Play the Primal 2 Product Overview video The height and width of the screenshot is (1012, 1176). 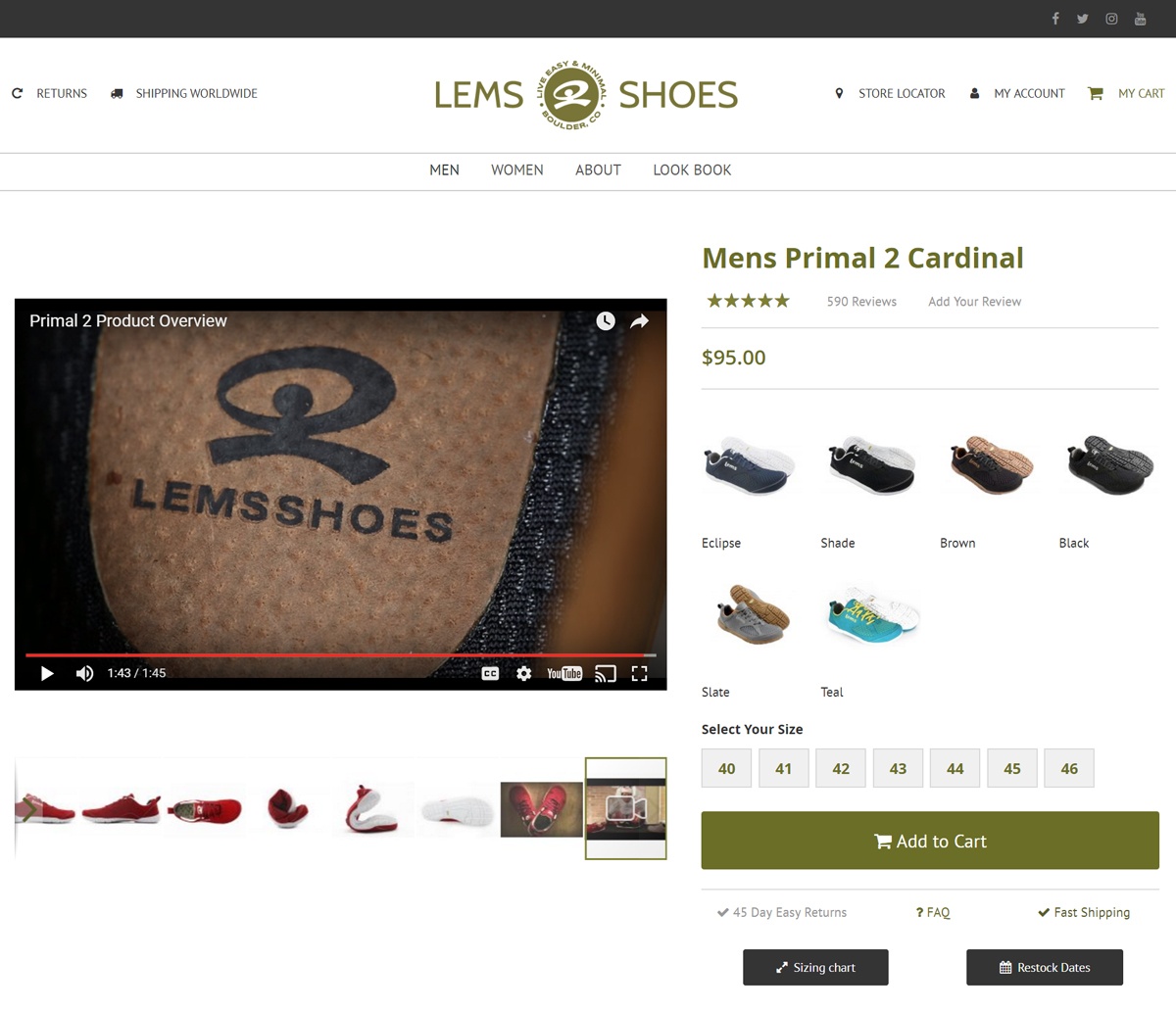[x=46, y=673]
